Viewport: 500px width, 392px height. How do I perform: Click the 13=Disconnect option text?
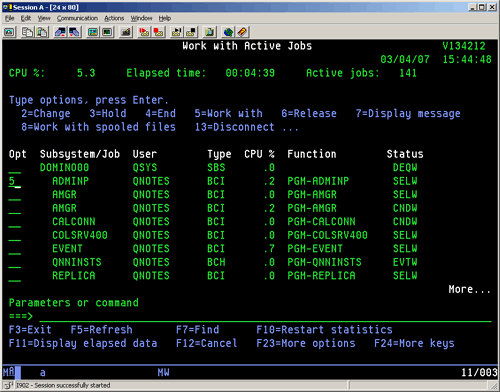[235, 127]
